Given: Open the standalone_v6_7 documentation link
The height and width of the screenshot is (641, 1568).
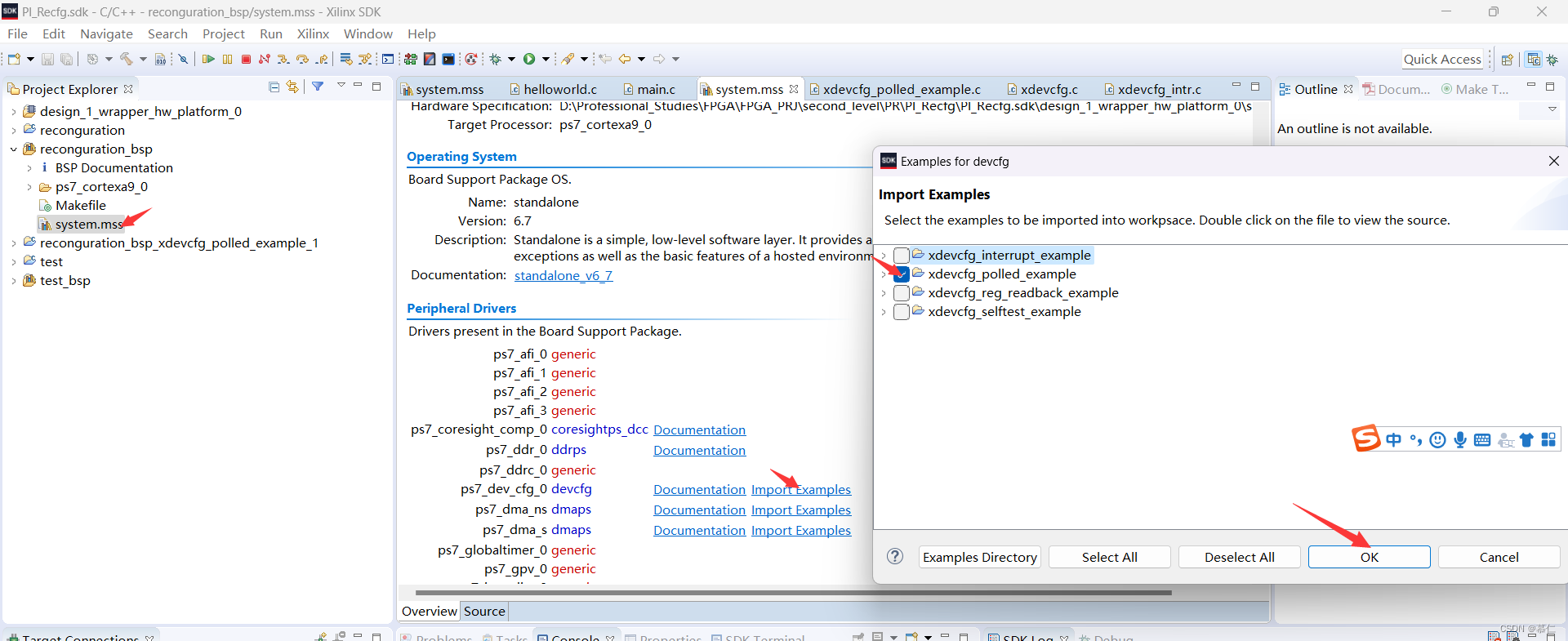Looking at the screenshot, I should [x=563, y=275].
